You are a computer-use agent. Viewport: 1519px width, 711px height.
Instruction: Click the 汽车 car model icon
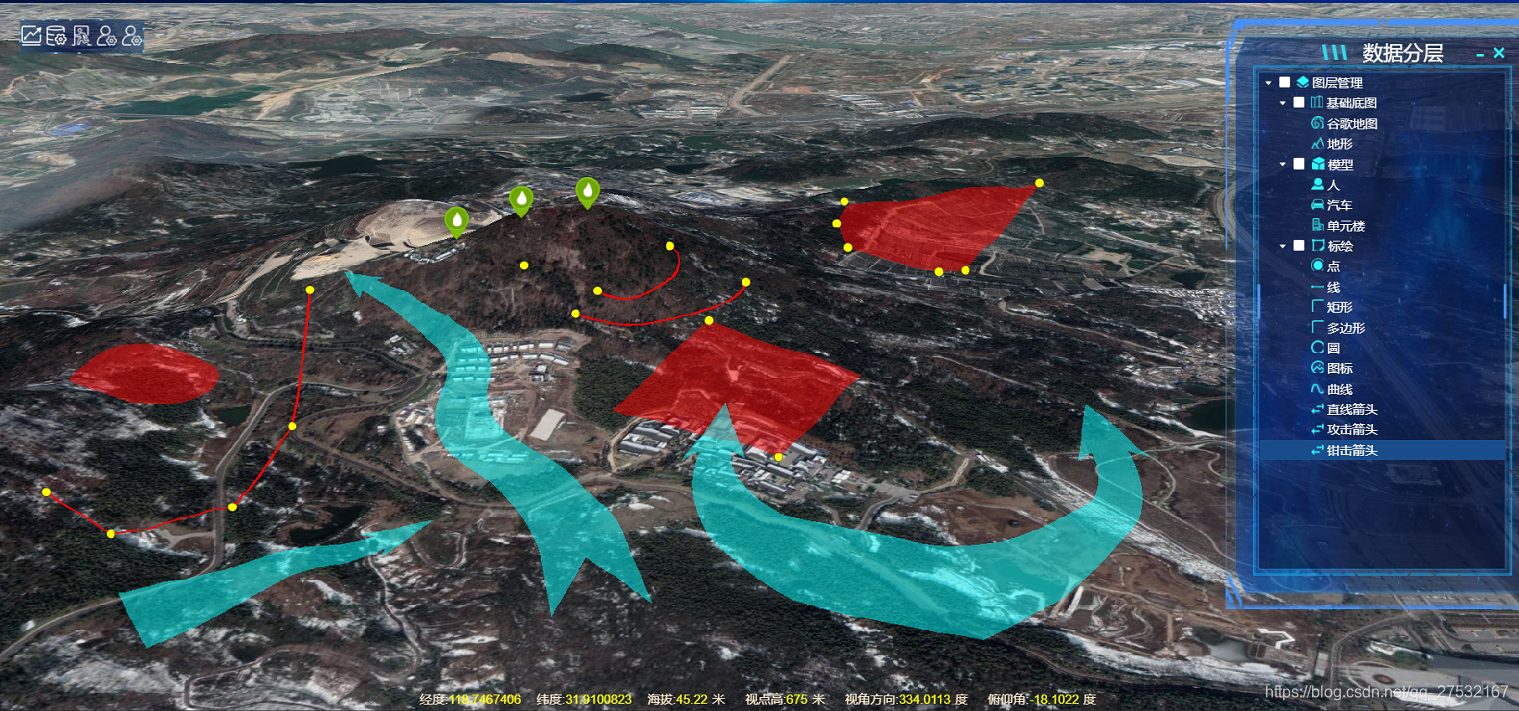point(1317,205)
